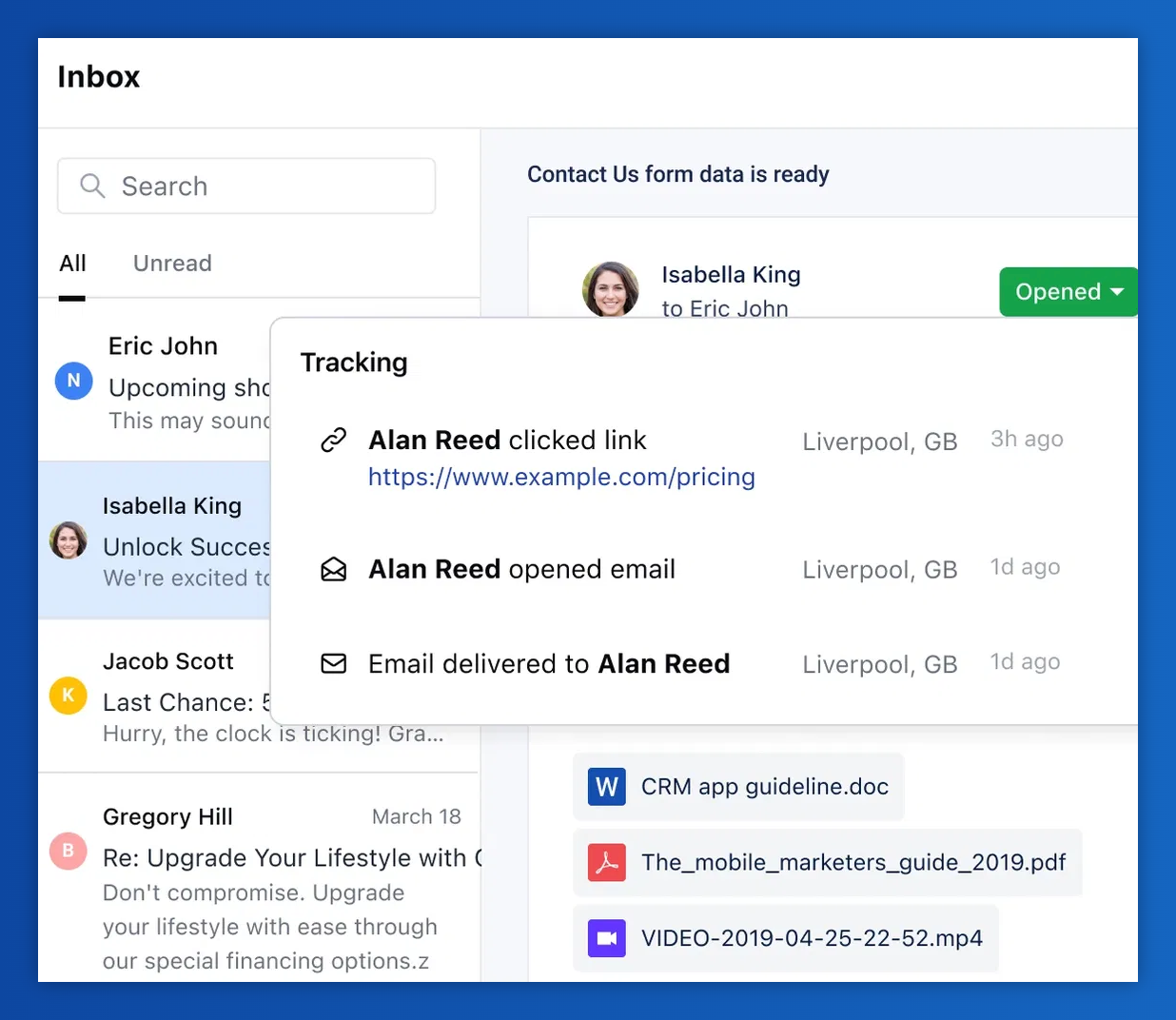Click the search magnifier icon

(92, 186)
